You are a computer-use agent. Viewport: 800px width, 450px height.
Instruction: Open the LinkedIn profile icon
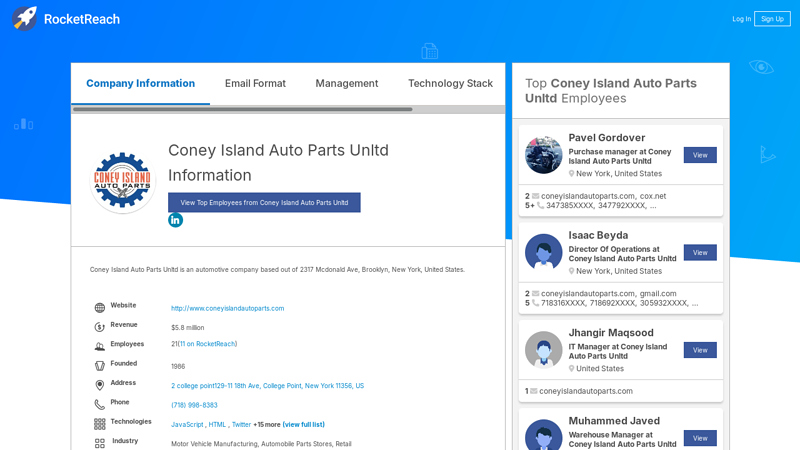click(176, 220)
